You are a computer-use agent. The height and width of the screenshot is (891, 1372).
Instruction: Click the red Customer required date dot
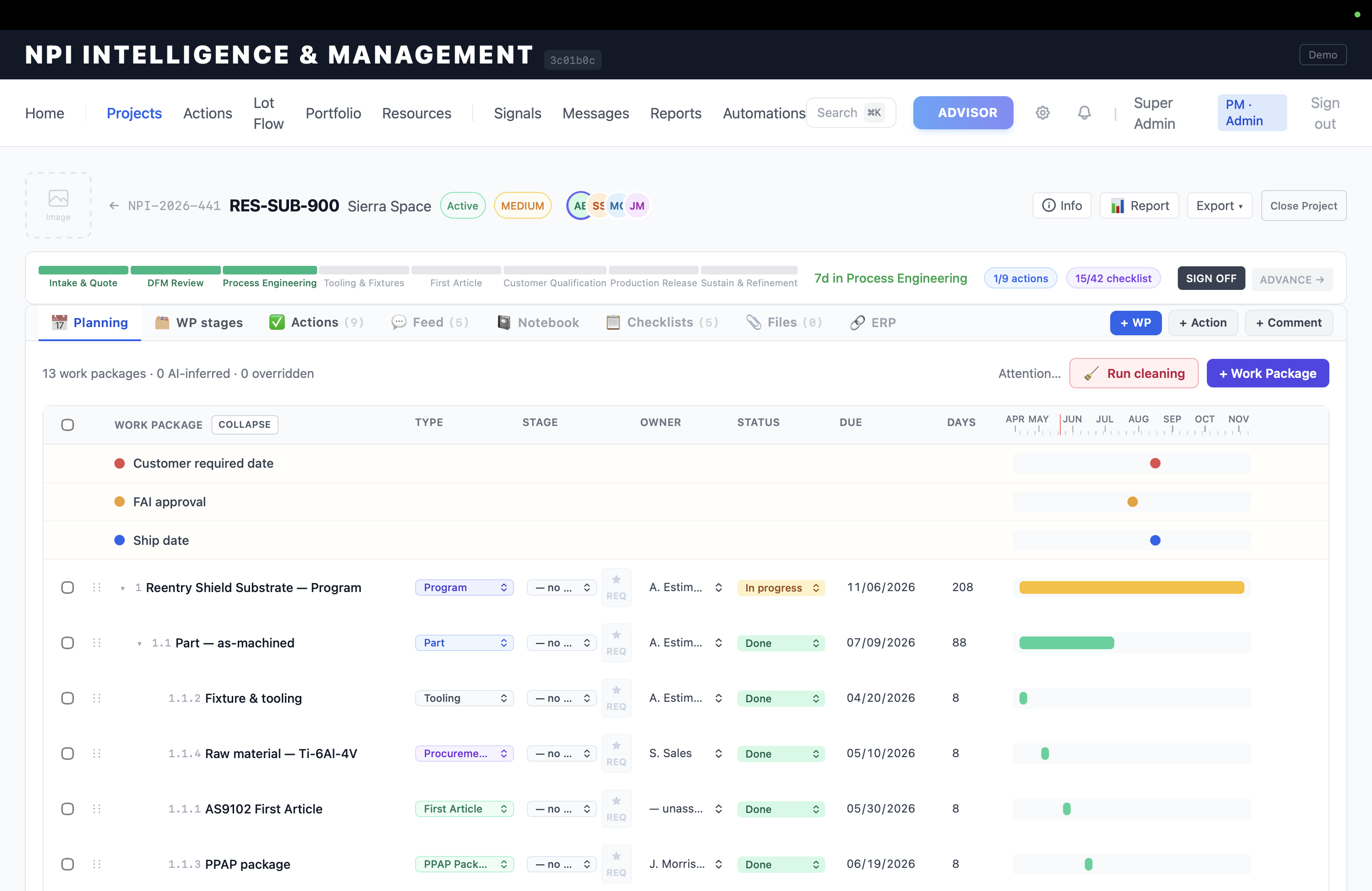[1155, 463]
